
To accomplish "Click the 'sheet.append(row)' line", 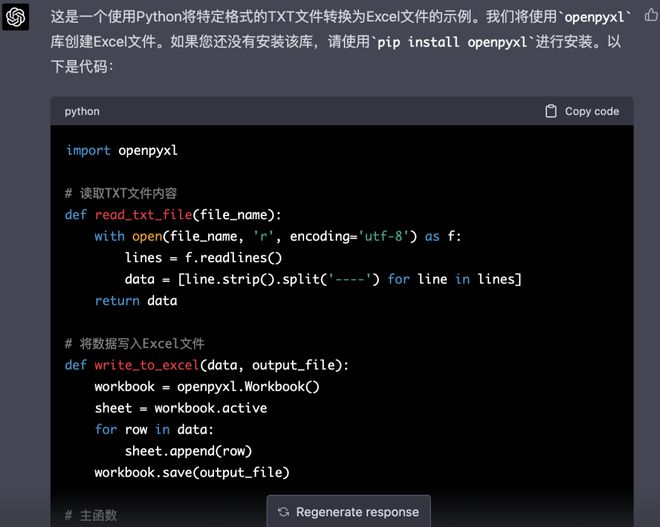I will [188, 451].
